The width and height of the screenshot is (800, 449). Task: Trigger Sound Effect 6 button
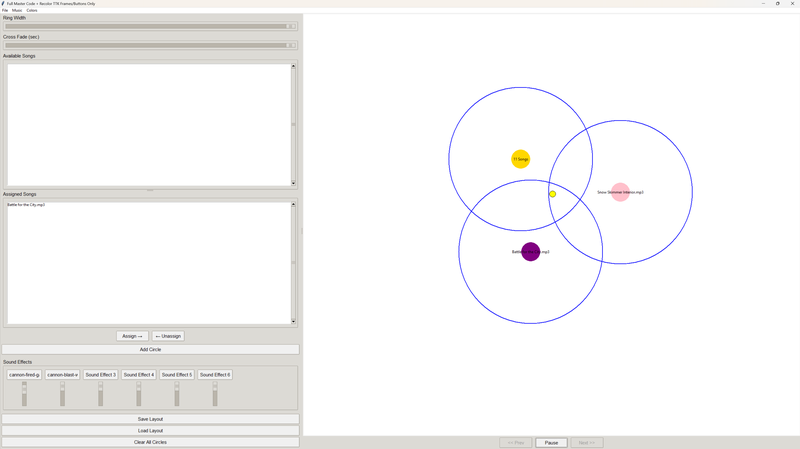215,375
